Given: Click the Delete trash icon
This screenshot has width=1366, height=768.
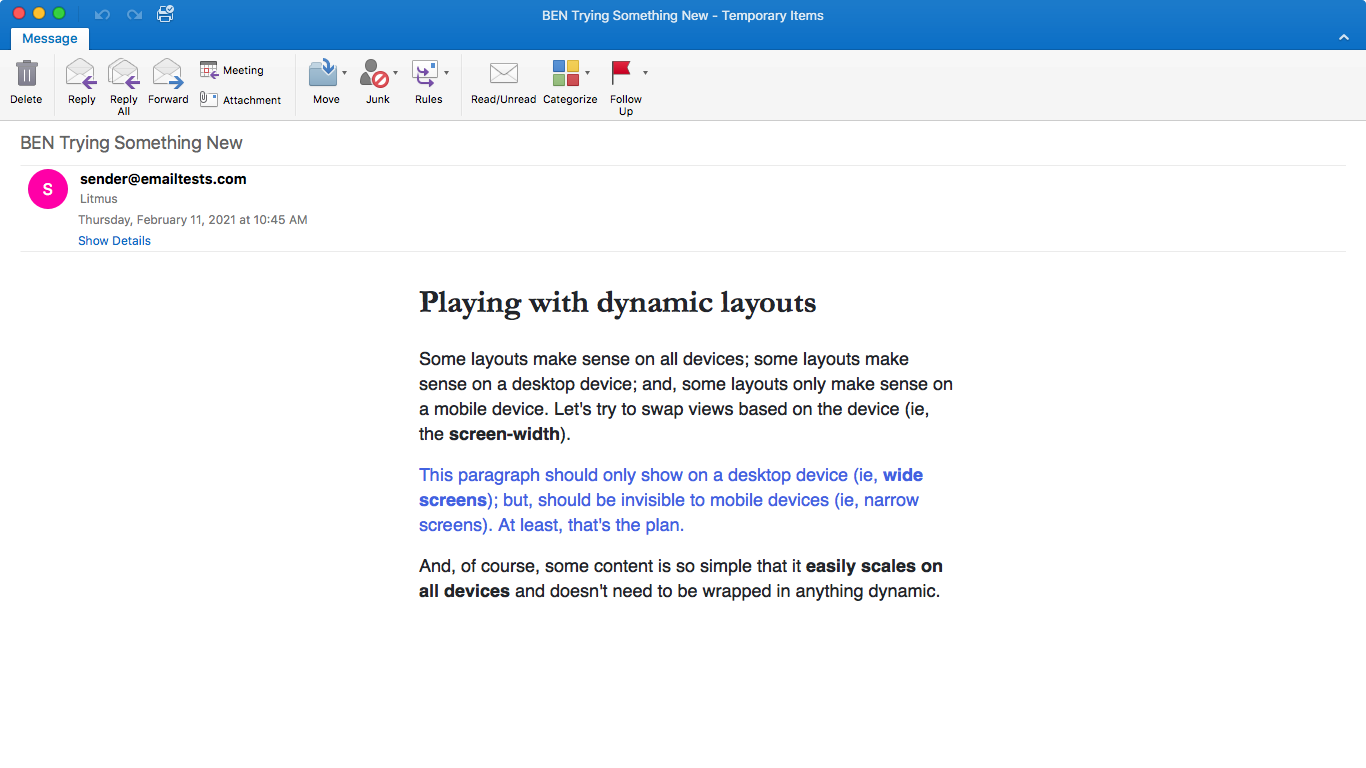Looking at the screenshot, I should click(x=26, y=75).
